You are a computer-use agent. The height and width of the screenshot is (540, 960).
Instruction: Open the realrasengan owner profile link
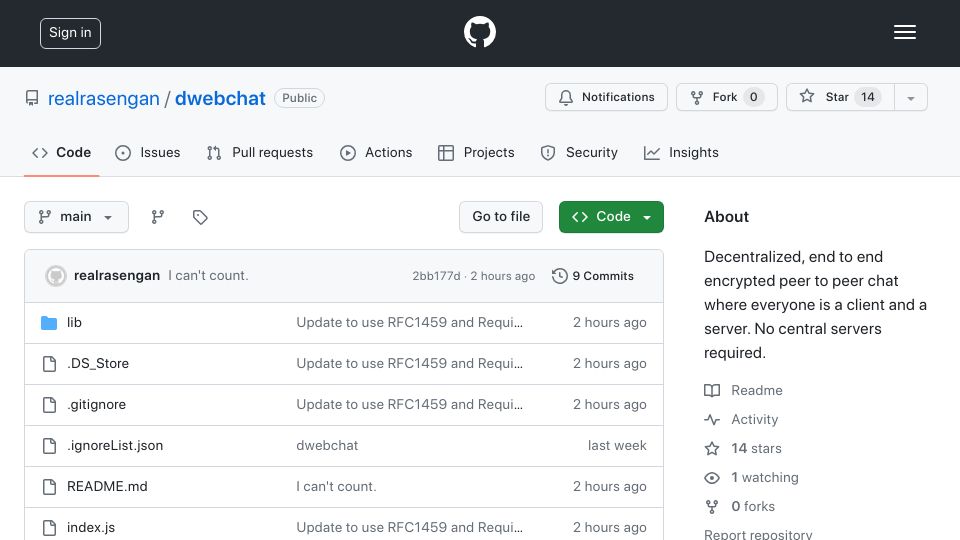click(x=103, y=98)
